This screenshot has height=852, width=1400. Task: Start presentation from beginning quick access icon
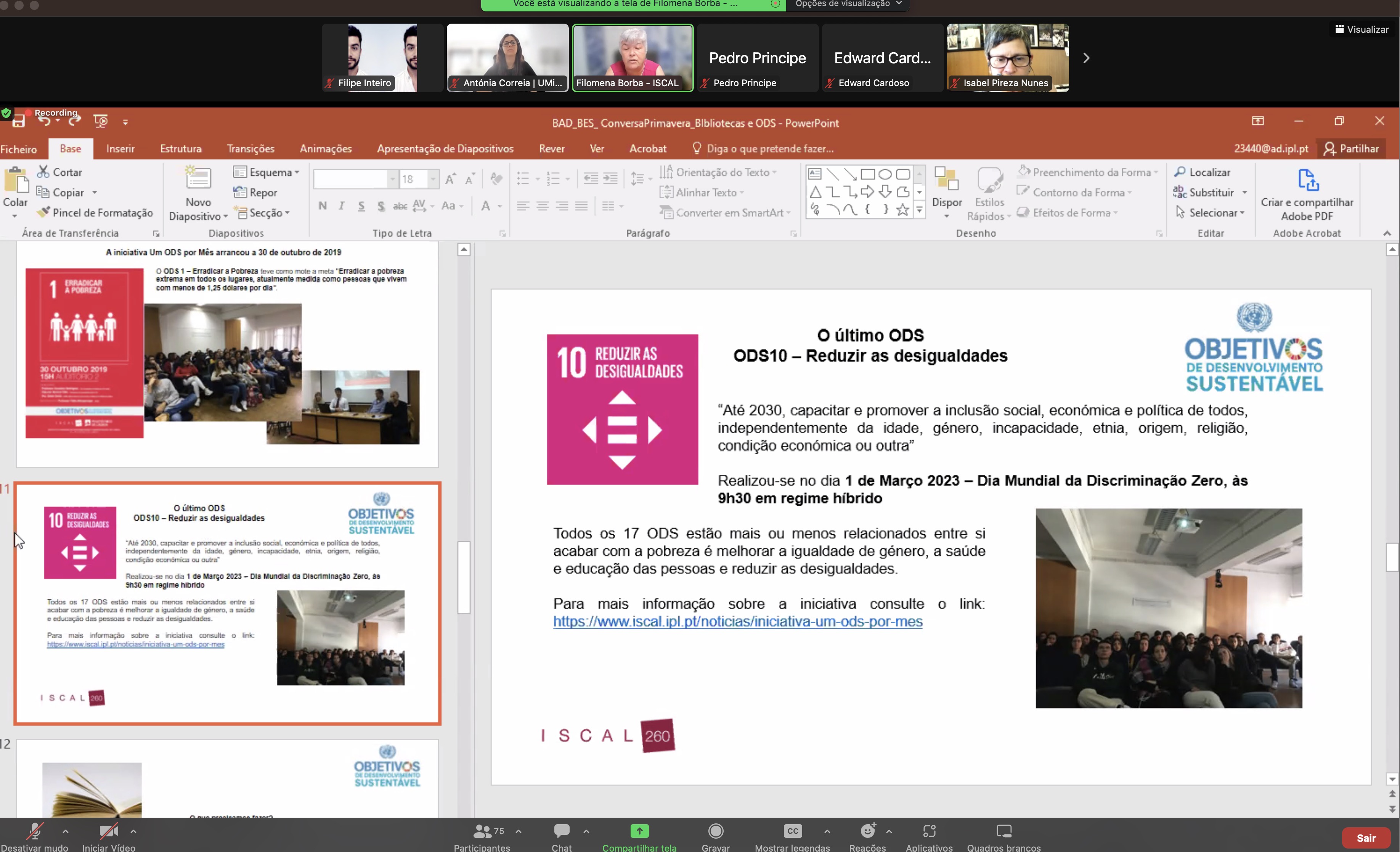(x=101, y=121)
